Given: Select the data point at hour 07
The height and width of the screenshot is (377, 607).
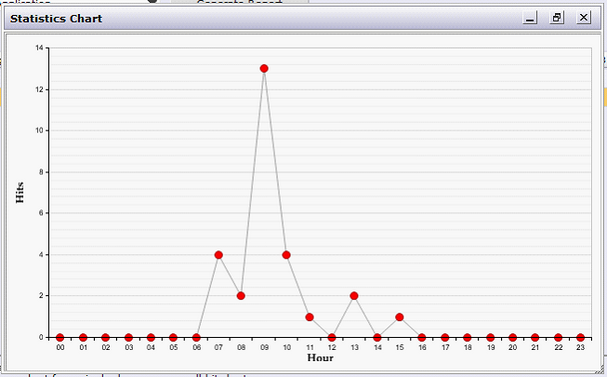Looking at the screenshot, I should [218, 255].
